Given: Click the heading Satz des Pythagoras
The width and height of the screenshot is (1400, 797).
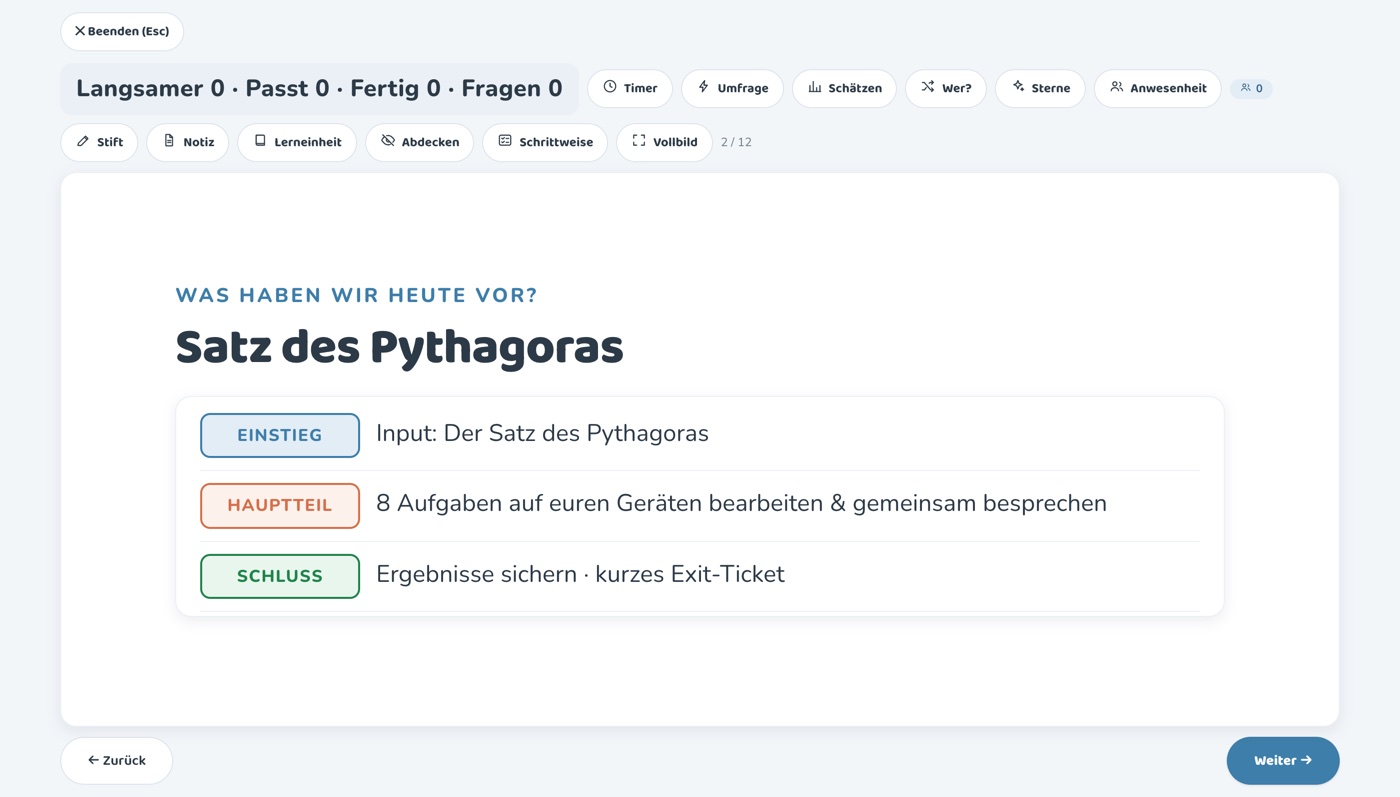Looking at the screenshot, I should [x=399, y=347].
